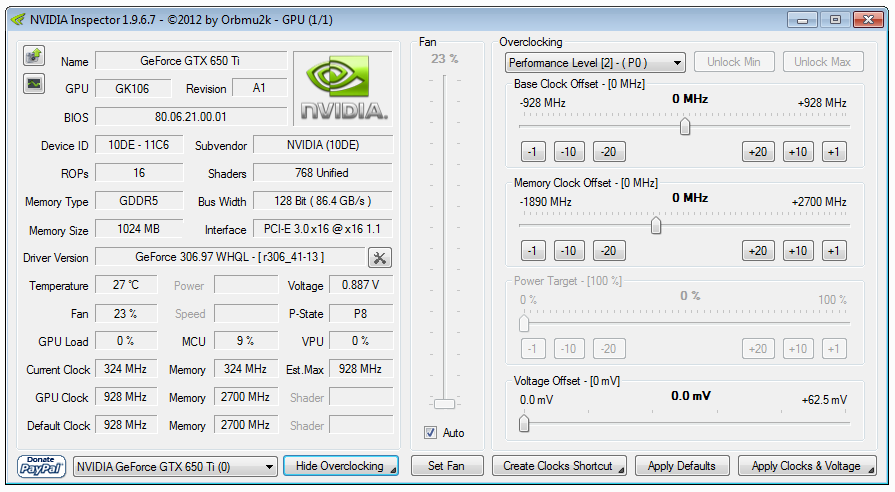This screenshot has width=895, height=492.
Task: Click Apply Clocks & Voltage button
Action: click(x=807, y=466)
